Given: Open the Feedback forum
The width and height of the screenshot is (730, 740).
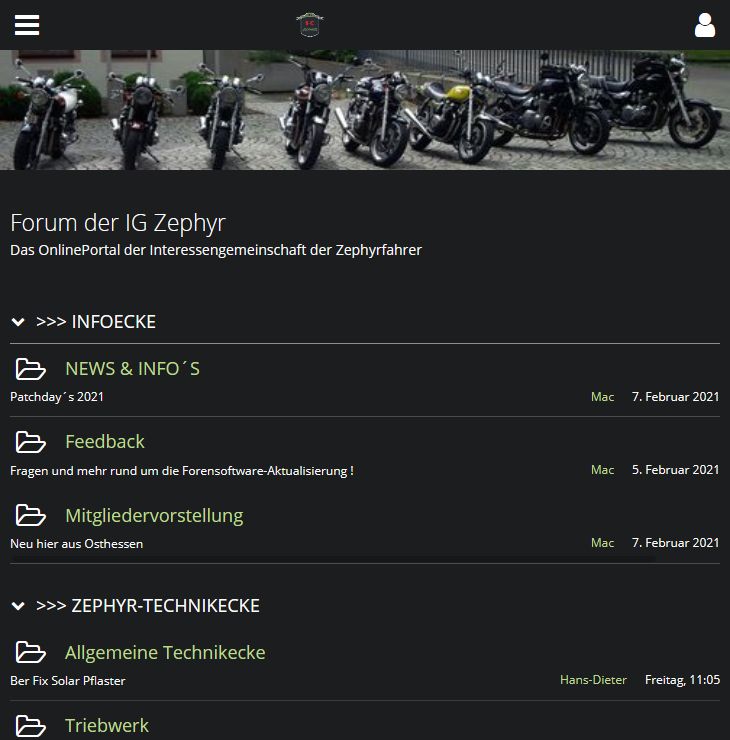Looking at the screenshot, I should (105, 442).
